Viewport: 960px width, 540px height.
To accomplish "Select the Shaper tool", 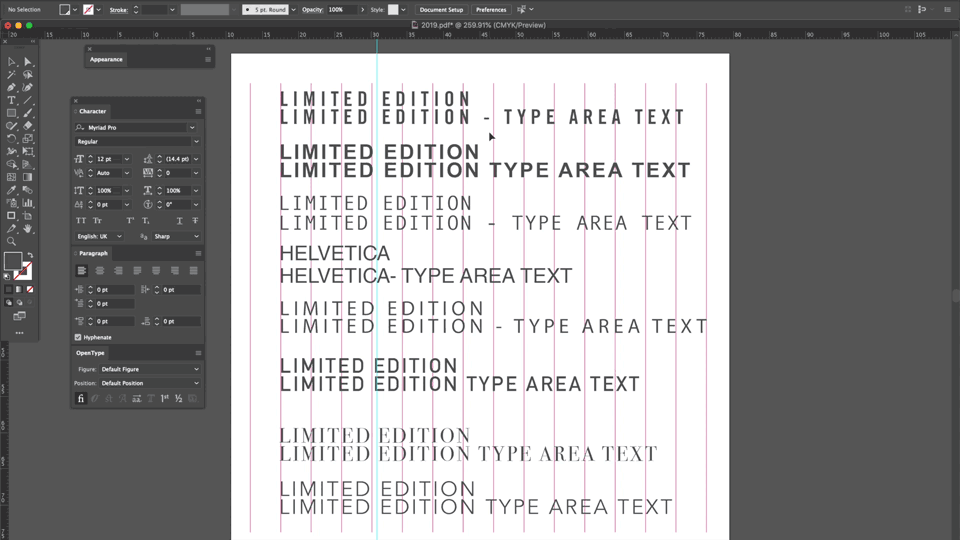I will point(11,126).
